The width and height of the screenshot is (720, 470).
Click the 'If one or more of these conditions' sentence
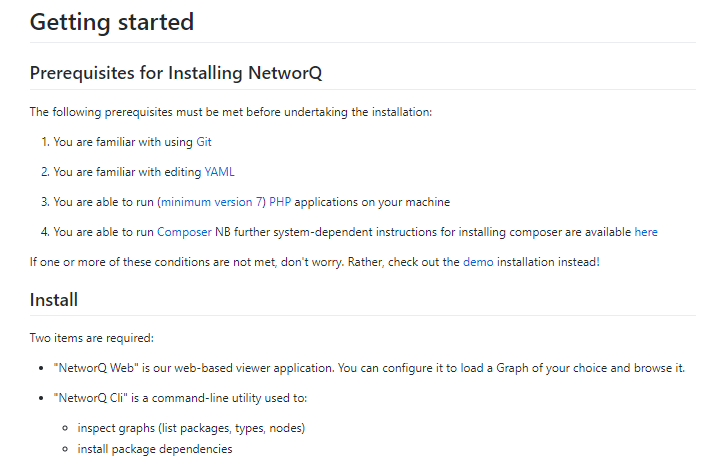click(x=315, y=262)
